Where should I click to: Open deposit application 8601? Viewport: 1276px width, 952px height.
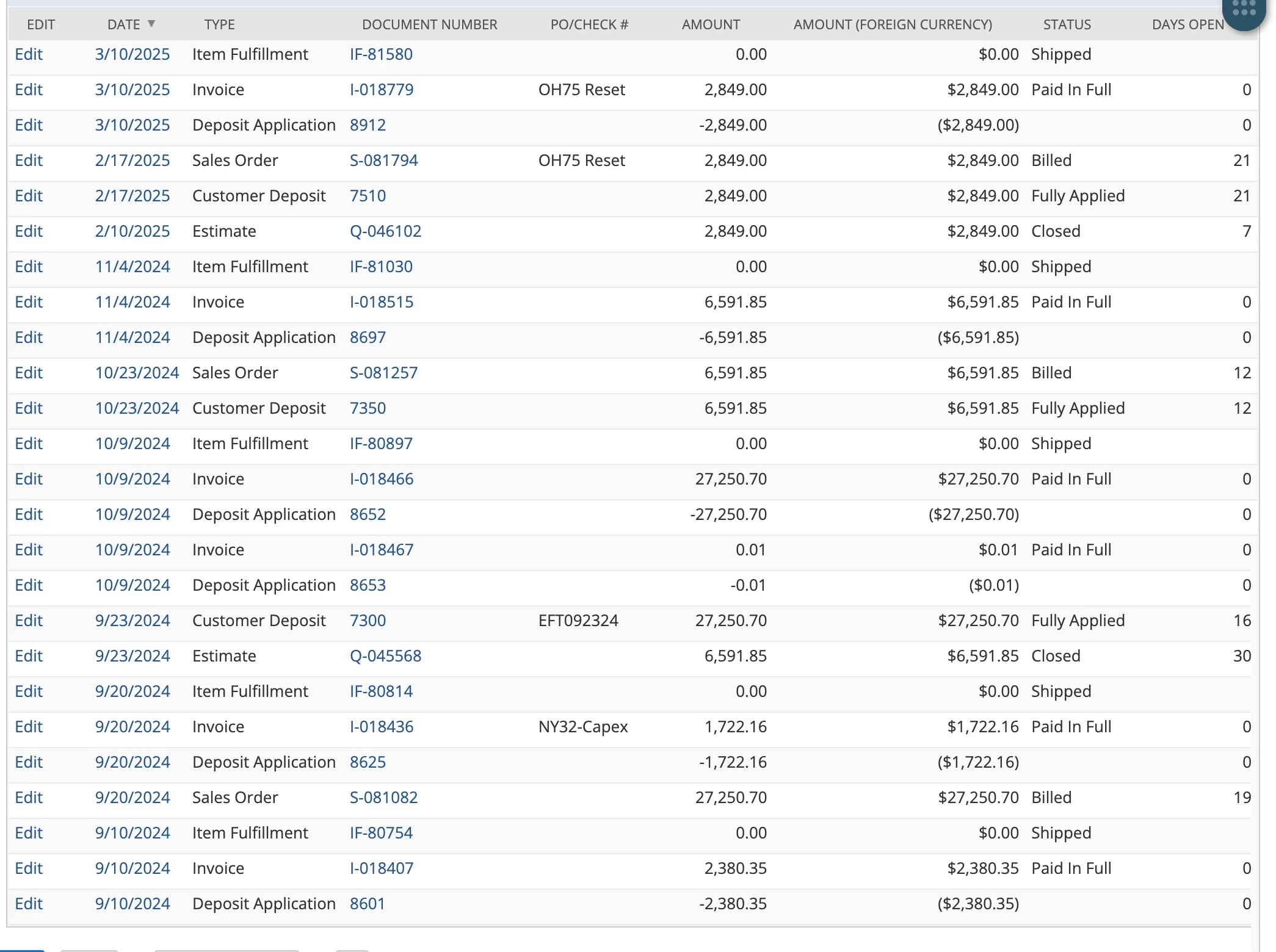coord(367,904)
